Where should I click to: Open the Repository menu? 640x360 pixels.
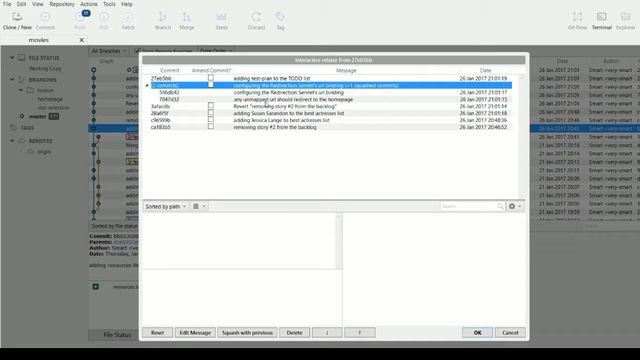tap(62, 4)
